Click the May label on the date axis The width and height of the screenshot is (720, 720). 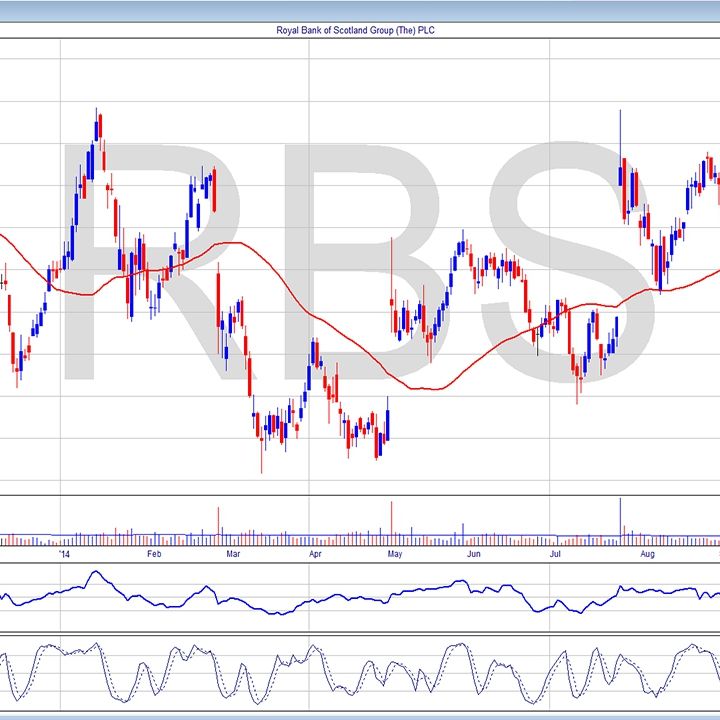pos(395,553)
